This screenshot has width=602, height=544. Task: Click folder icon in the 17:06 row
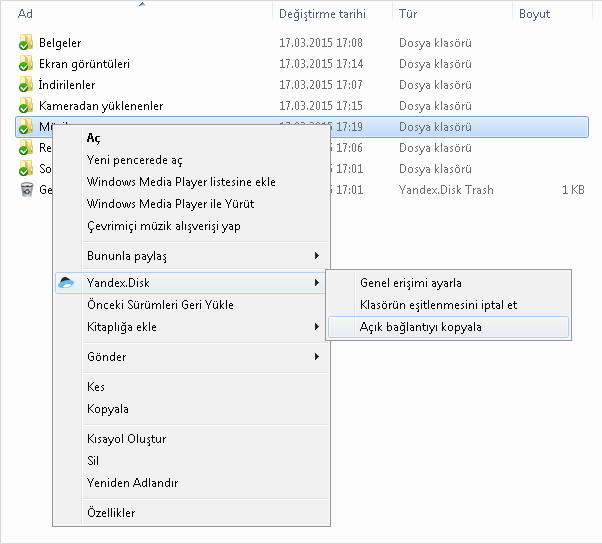click(x=26, y=148)
